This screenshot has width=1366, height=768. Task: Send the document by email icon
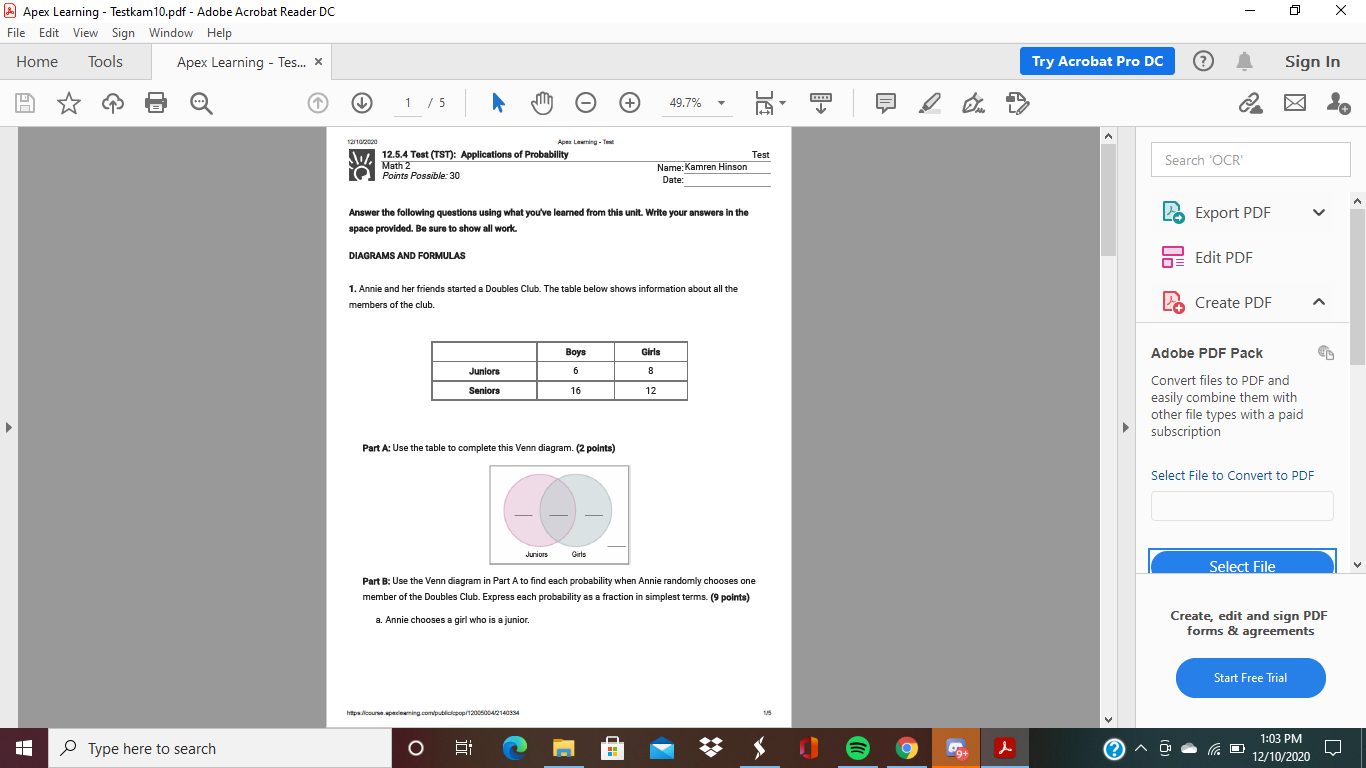coord(1296,102)
